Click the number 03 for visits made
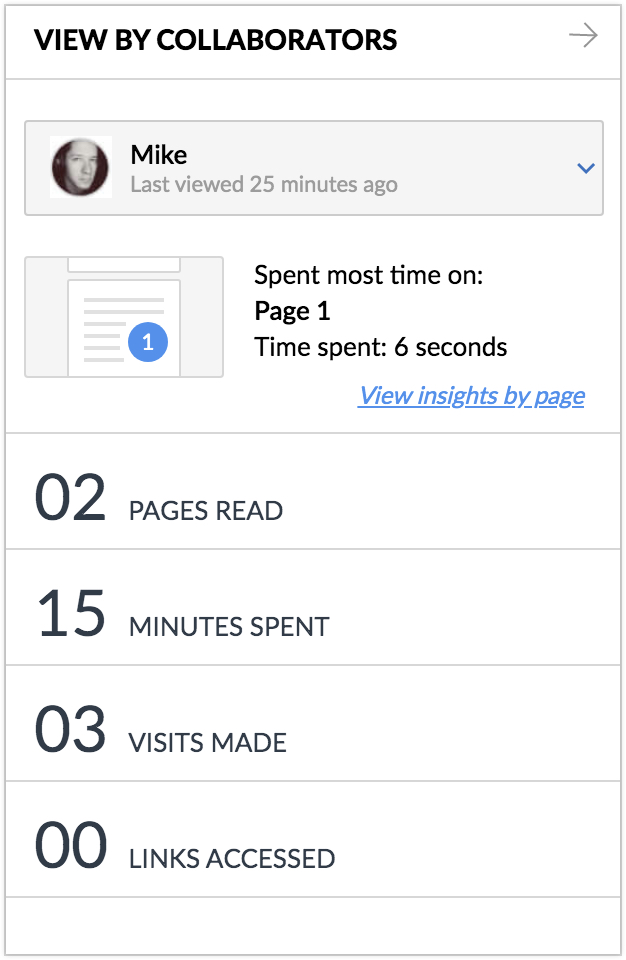The height and width of the screenshot is (960, 626). pos(70,730)
